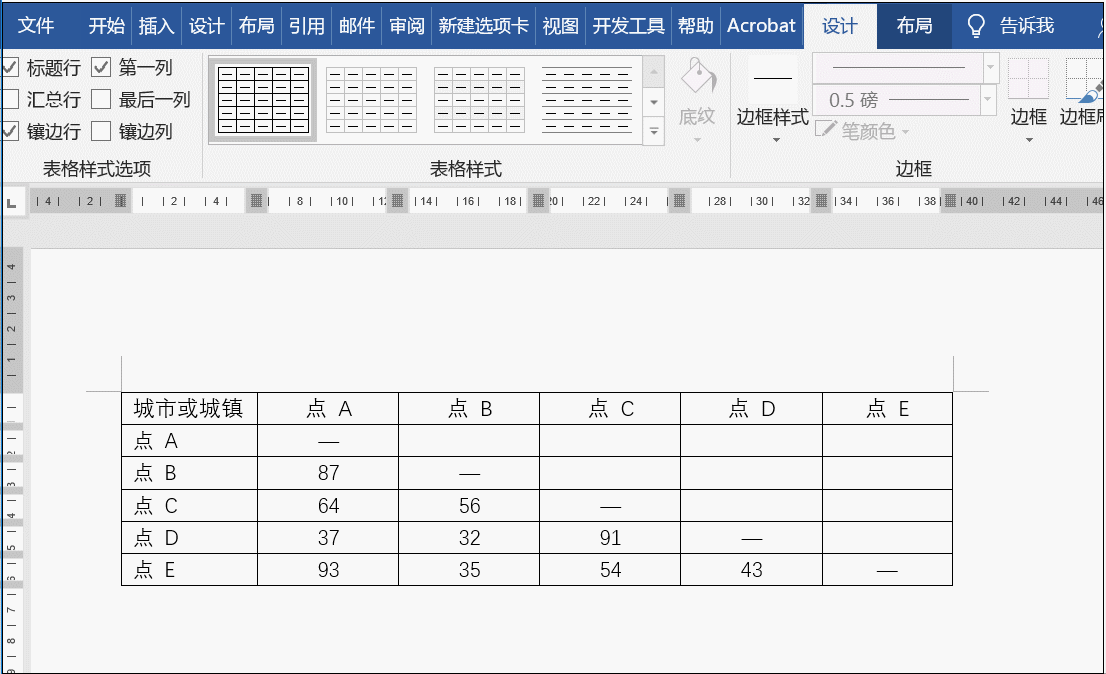Toggle the 标题行 checkbox
Viewport: 1106px width, 674px height.
pyautogui.click(x=10, y=68)
